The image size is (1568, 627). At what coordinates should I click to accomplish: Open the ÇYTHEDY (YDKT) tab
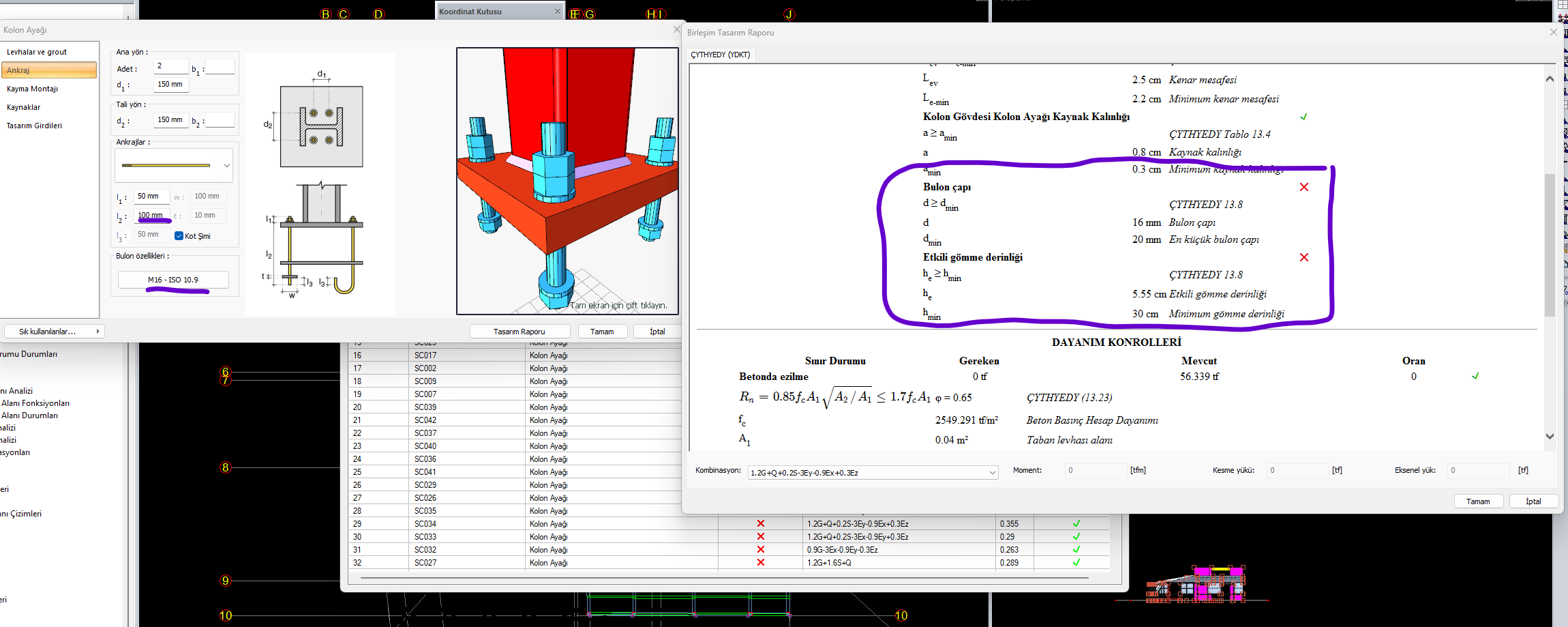[720, 55]
